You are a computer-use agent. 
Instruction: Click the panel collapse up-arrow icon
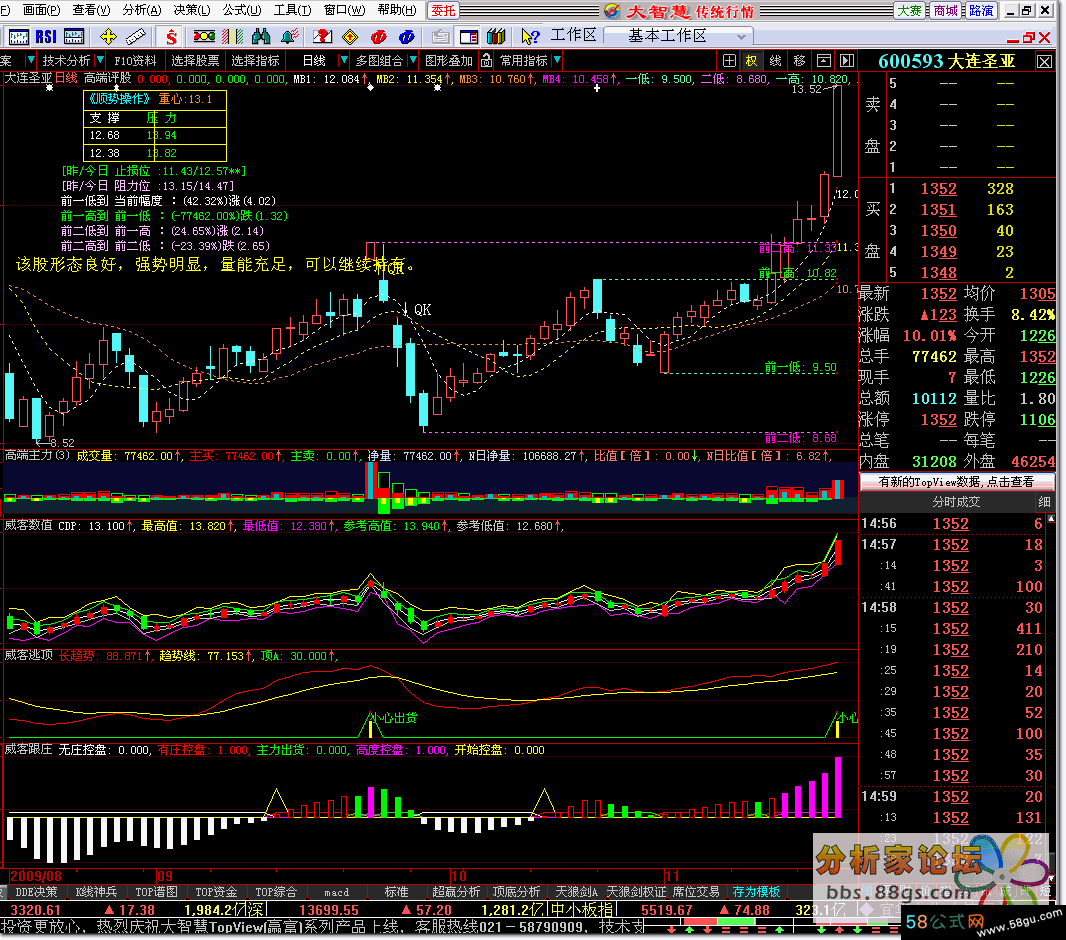pyautogui.click(x=823, y=61)
